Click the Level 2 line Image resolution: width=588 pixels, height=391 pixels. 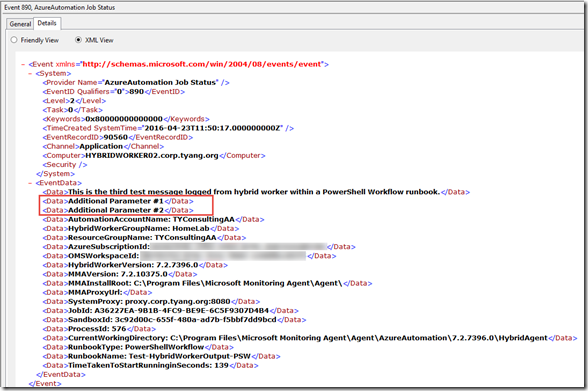pos(74,101)
